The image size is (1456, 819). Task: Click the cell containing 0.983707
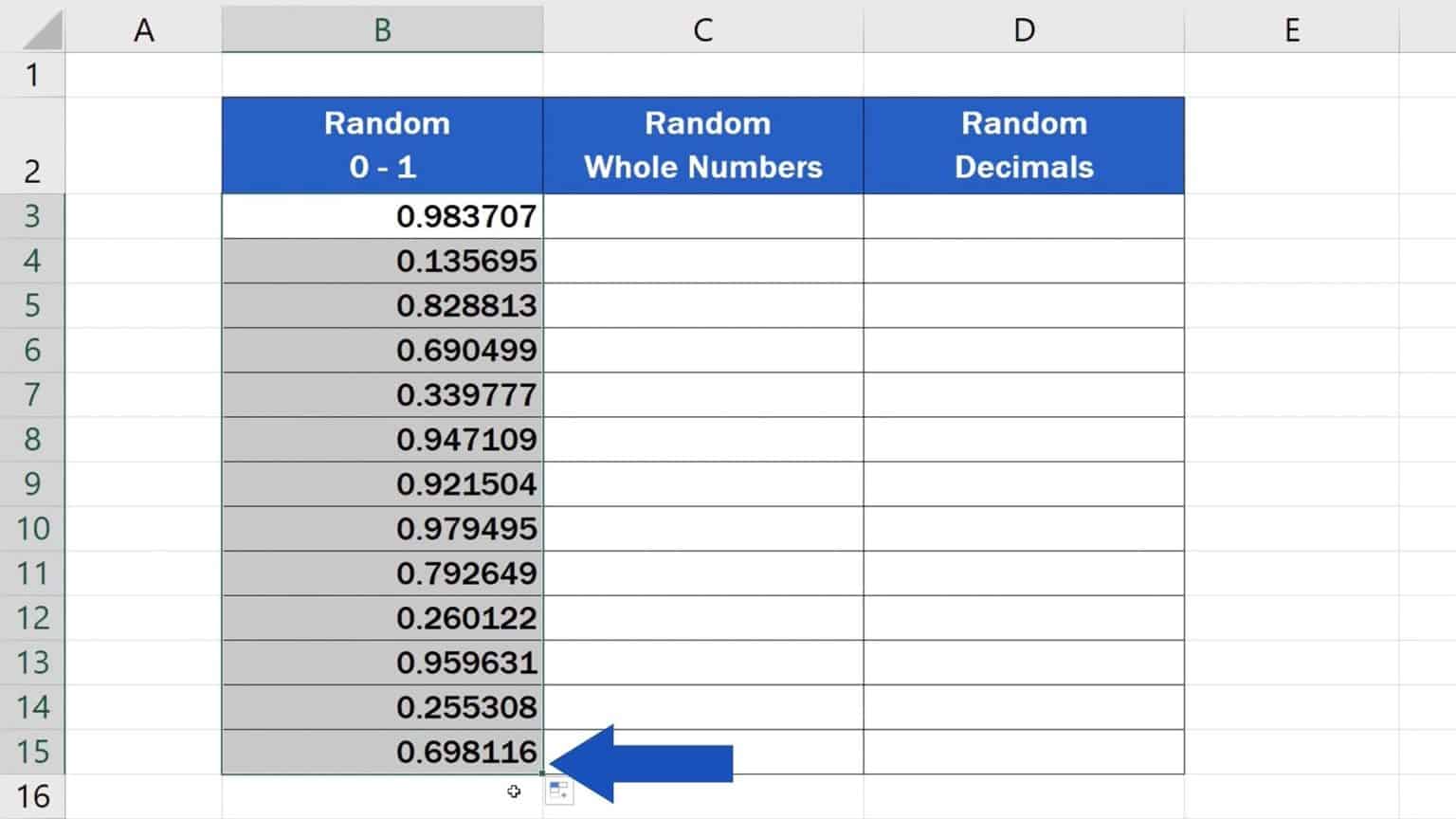382,216
